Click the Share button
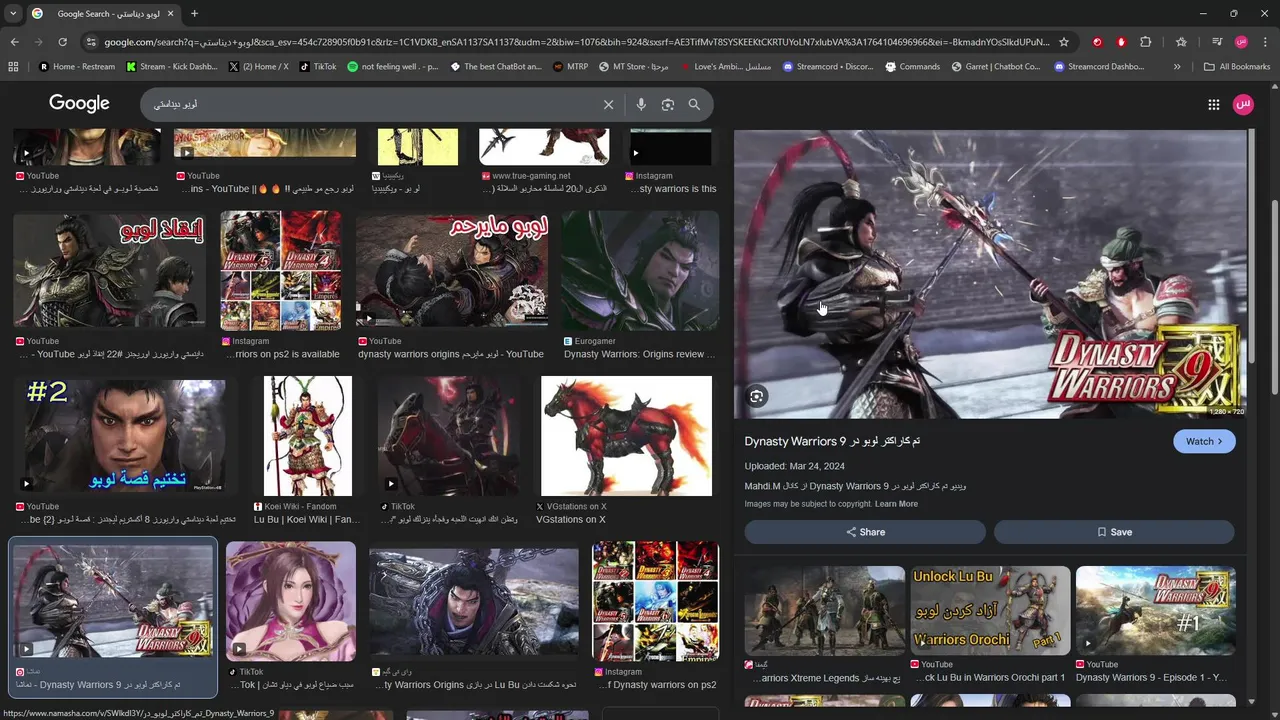This screenshot has height=720, width=1280. (x=865, y=532)
